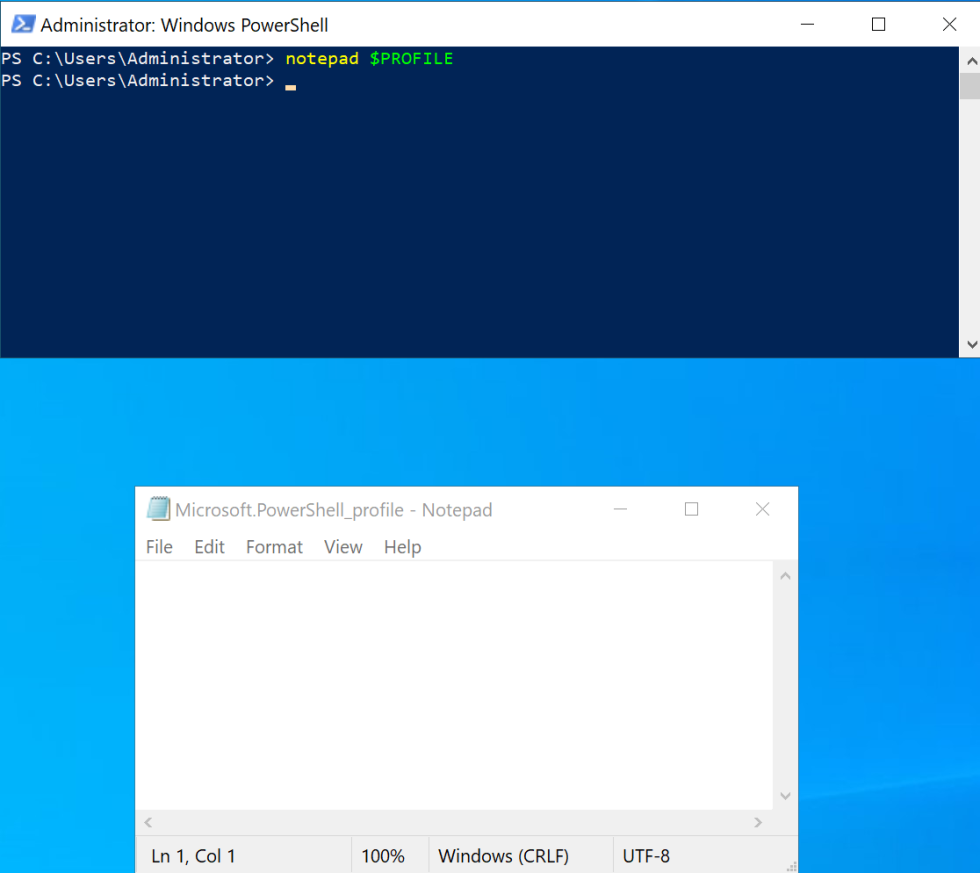Click the down arrow on Notepad's vertical scrollbar

785,795
